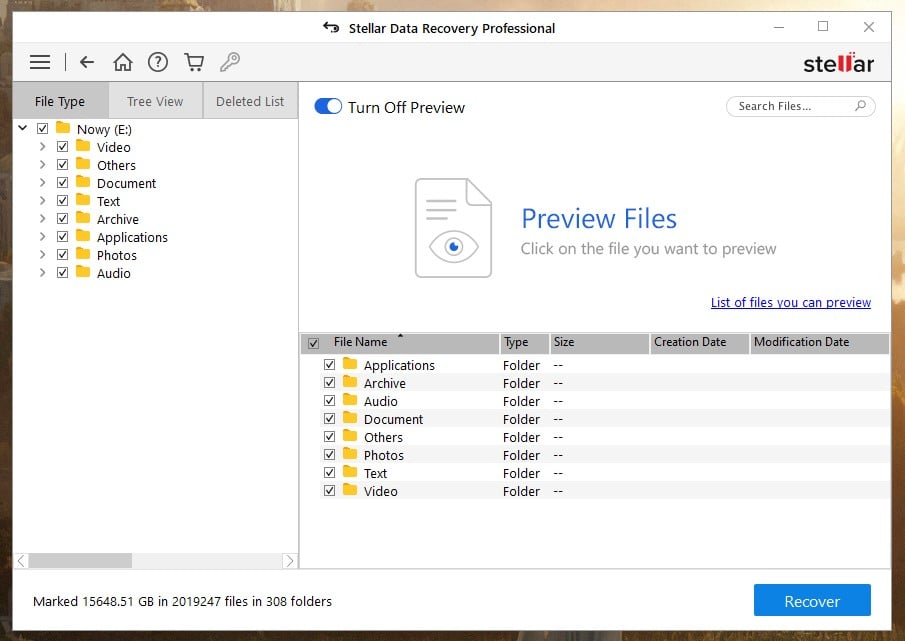The width and height of the screenshot is (905, 641).
Task: Sort by the Size column header
Action: [599, 343]
